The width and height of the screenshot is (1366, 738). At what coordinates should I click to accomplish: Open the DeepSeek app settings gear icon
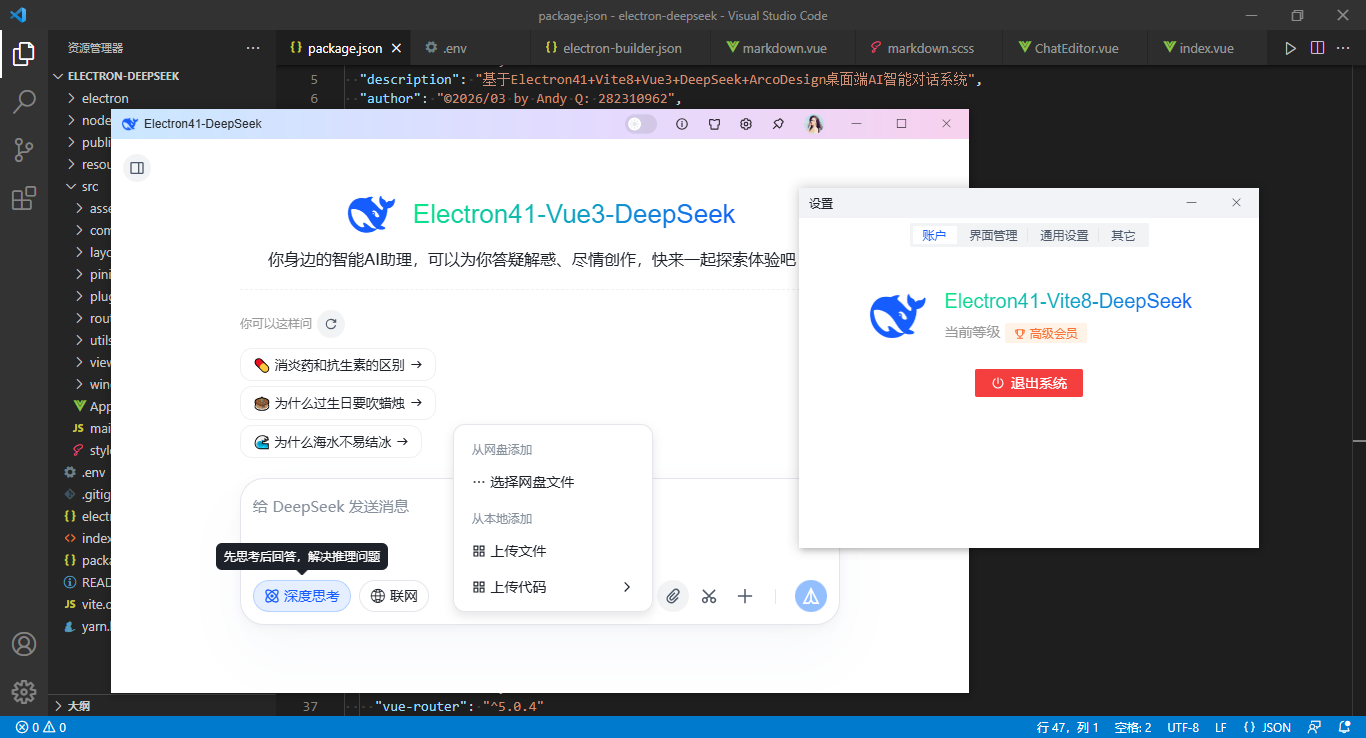745,123
